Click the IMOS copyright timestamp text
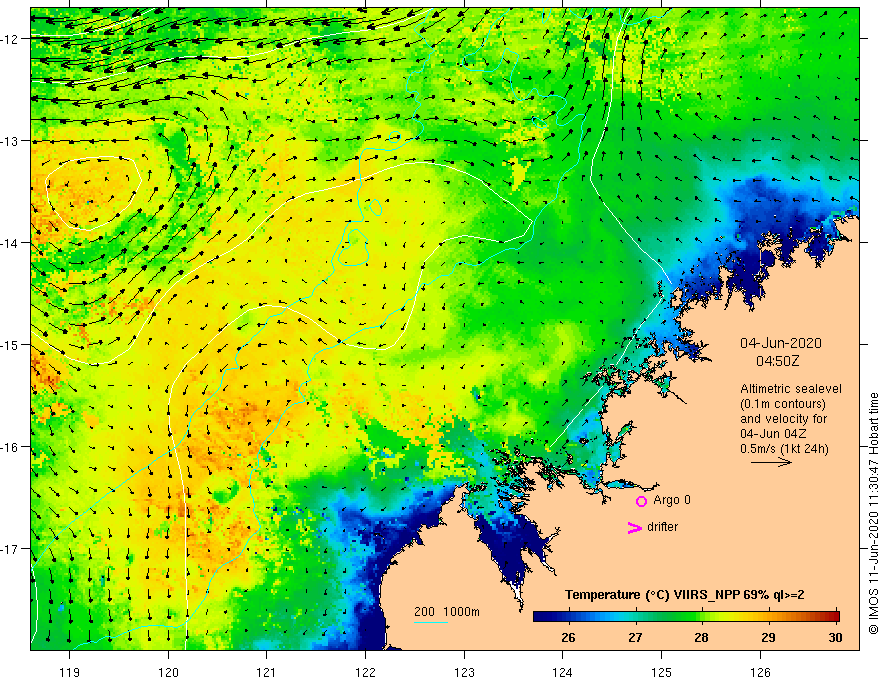The image size is (880, 680). (873, 513)
